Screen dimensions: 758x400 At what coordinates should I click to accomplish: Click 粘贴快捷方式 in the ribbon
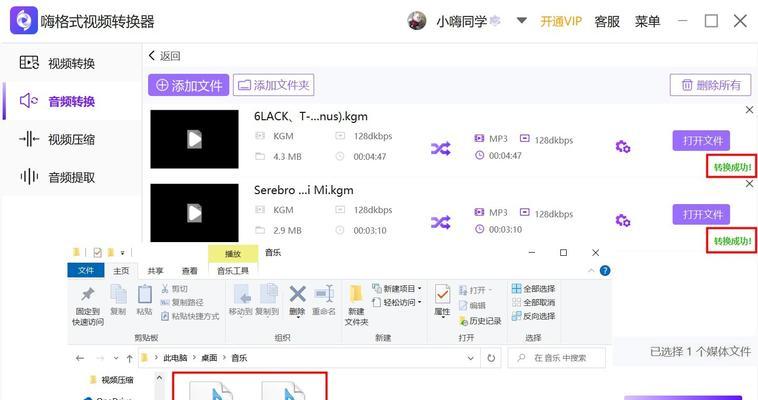[190, 316]
